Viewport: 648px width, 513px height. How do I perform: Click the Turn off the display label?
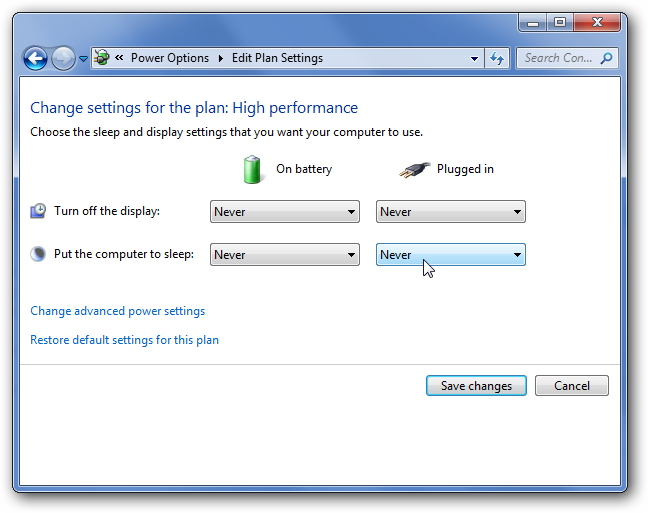[x=107, y=211]
